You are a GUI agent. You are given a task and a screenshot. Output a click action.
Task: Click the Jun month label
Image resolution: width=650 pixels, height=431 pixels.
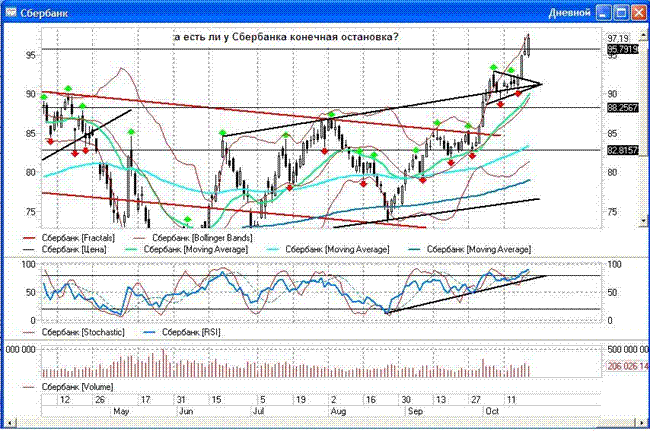tap(186, 412)
